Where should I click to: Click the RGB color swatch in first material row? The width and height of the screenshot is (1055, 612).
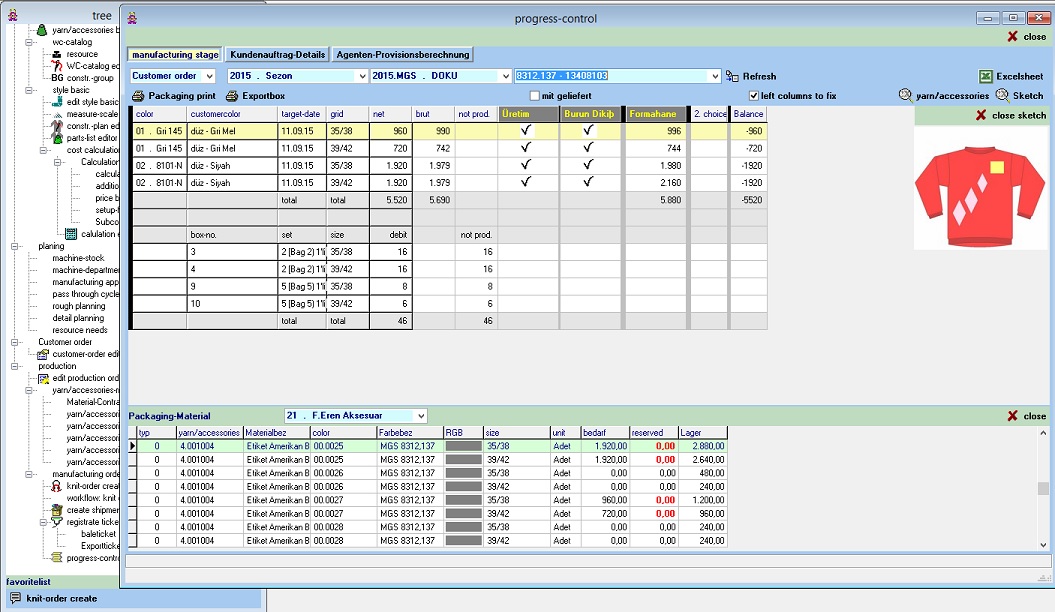point(463,446)
